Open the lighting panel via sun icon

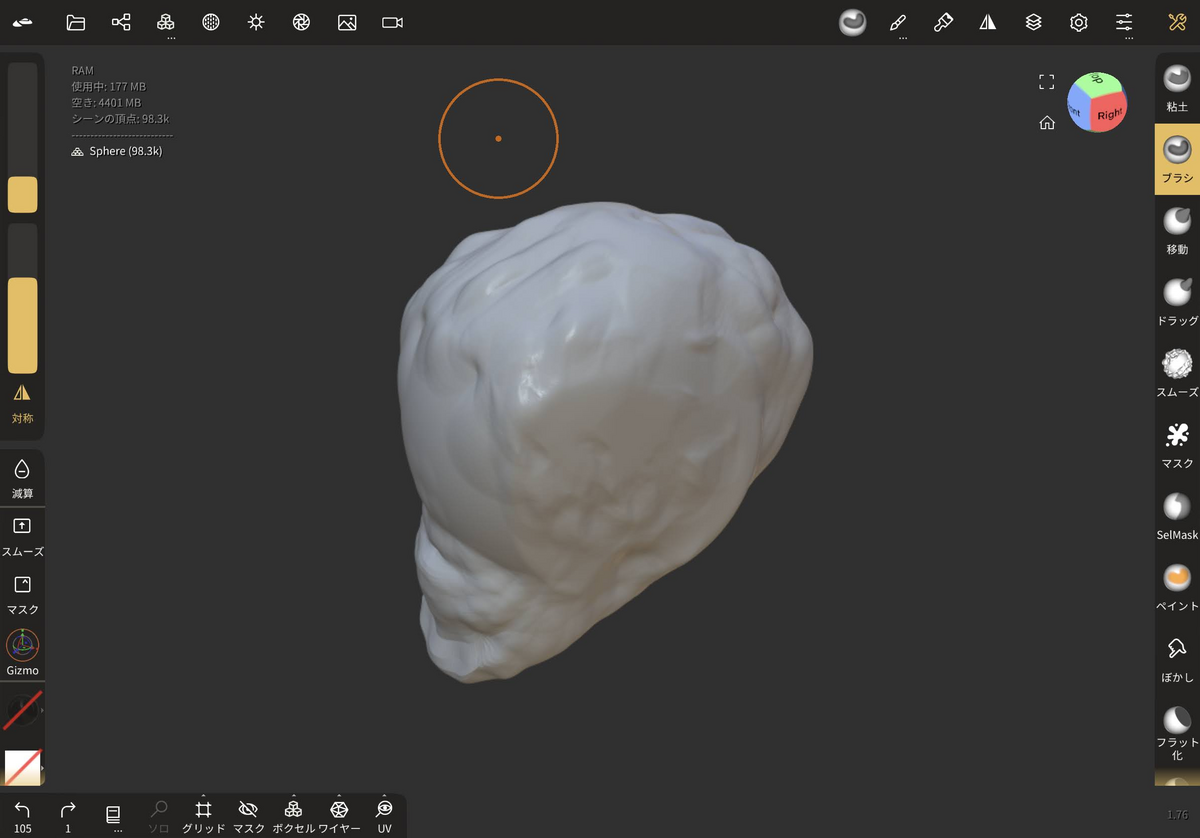pyautogui.click(x=256, y=22)
